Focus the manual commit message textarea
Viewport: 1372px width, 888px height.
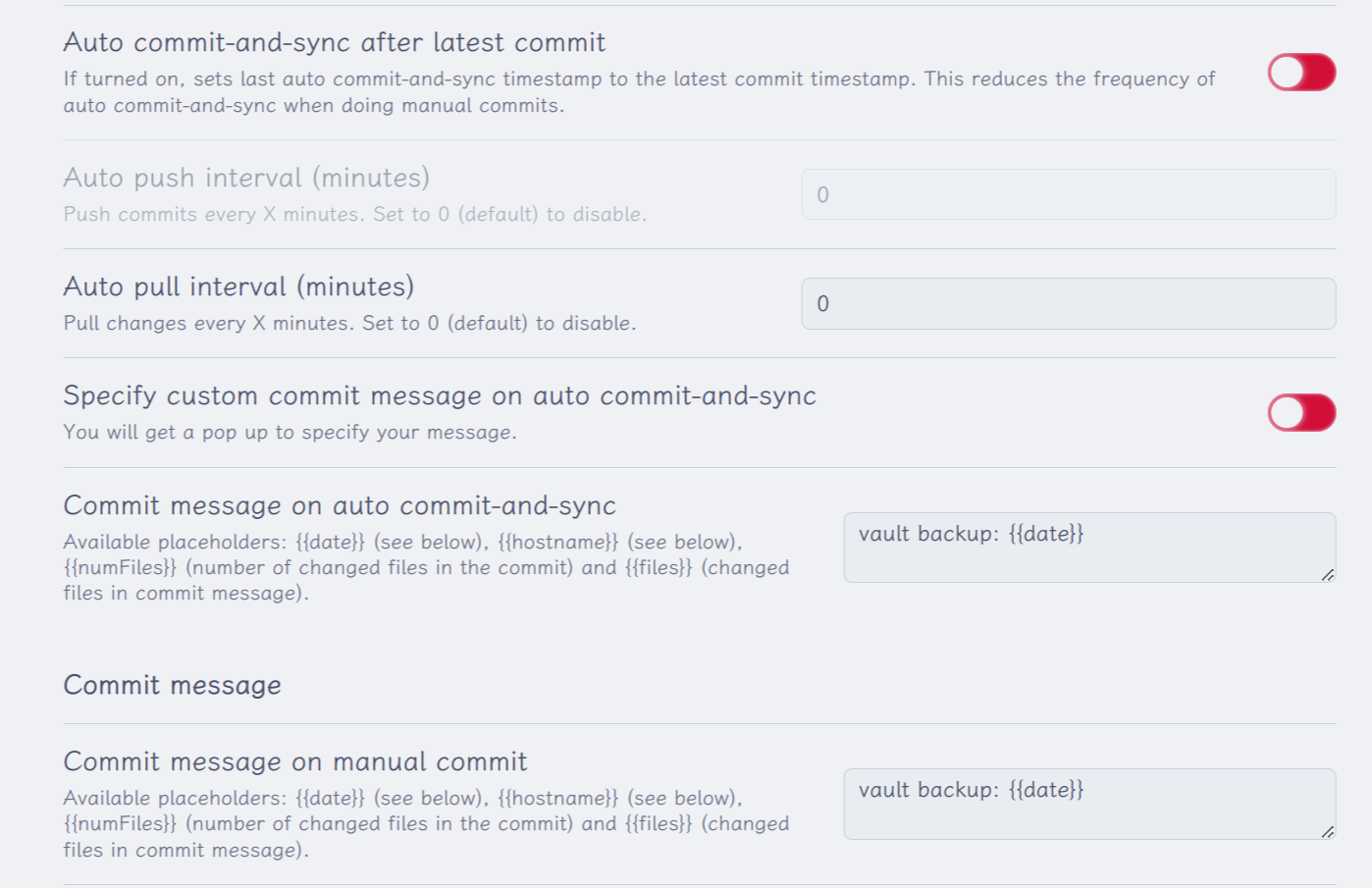click(1087, 804)
